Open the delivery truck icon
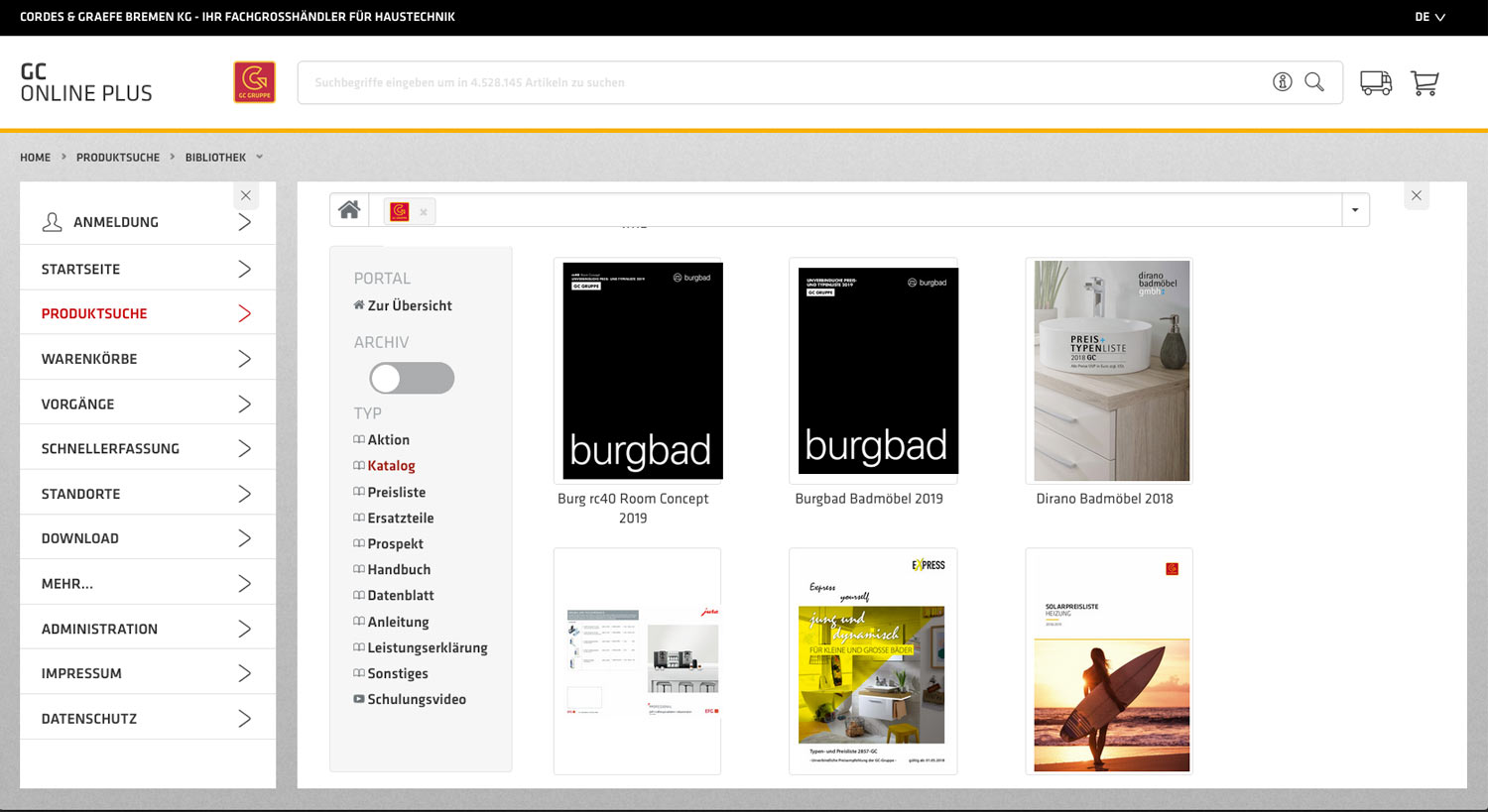 (x=1375, y=83)
